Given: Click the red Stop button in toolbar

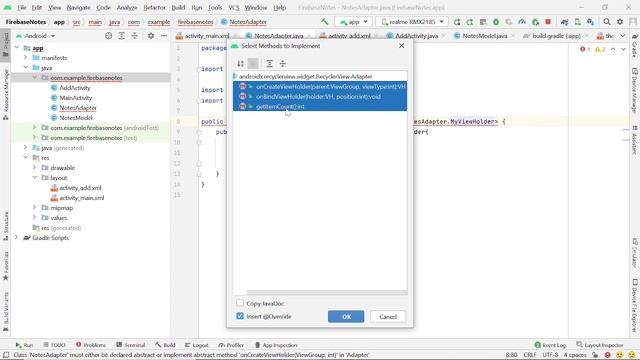Looking at the screenshot, I should pyautogui.click(x=548, y=22).
